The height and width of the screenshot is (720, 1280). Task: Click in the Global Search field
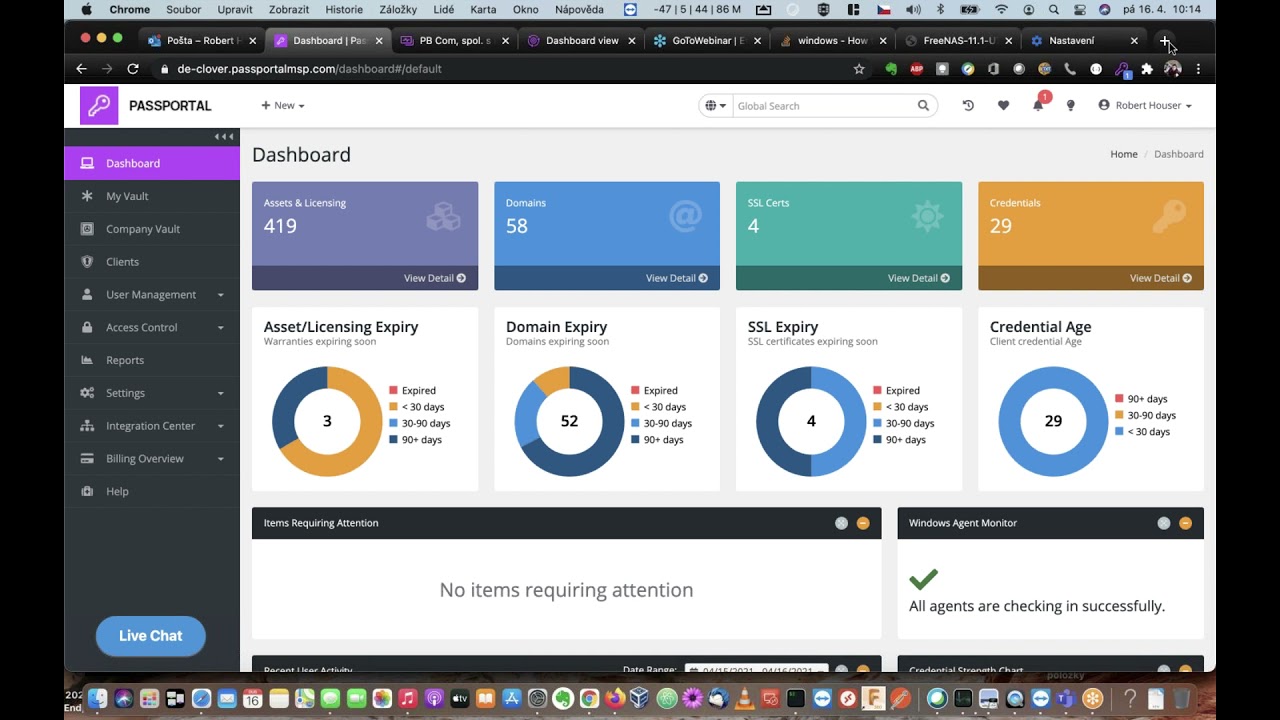pyautogui.click(x=825, y=106)
